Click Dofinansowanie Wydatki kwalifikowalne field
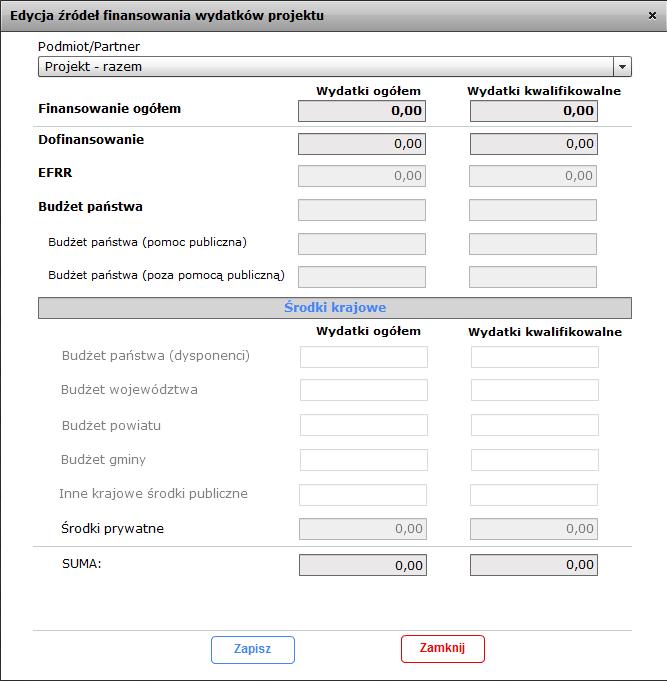Viewport: 667px width, 681px height. pos(534,144)
